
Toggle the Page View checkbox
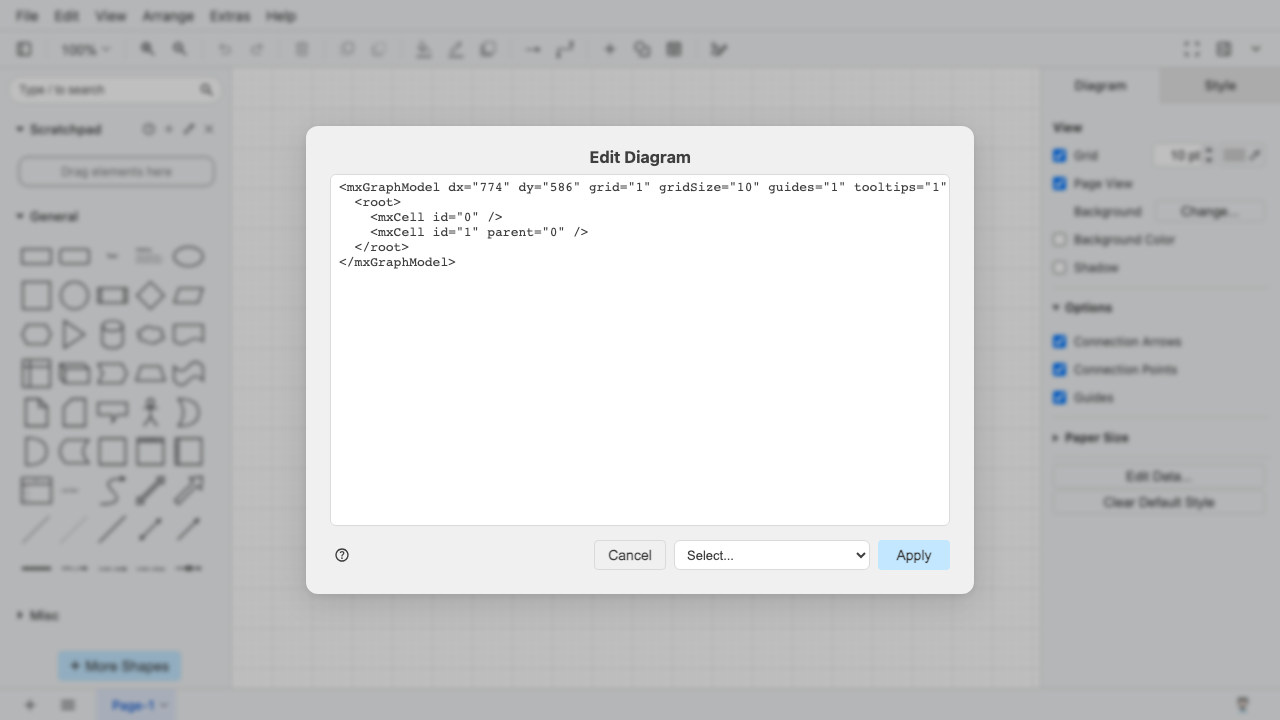tap(1060, 184)
